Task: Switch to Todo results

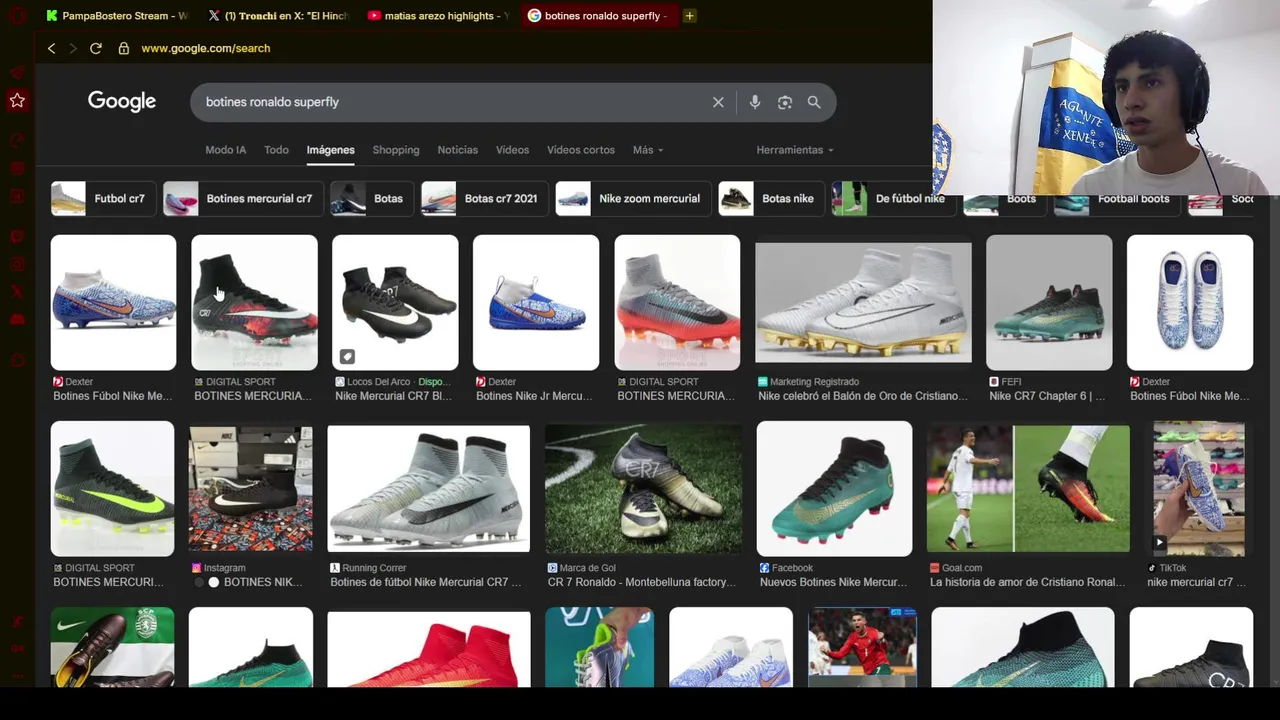Action: pos(276,150)
